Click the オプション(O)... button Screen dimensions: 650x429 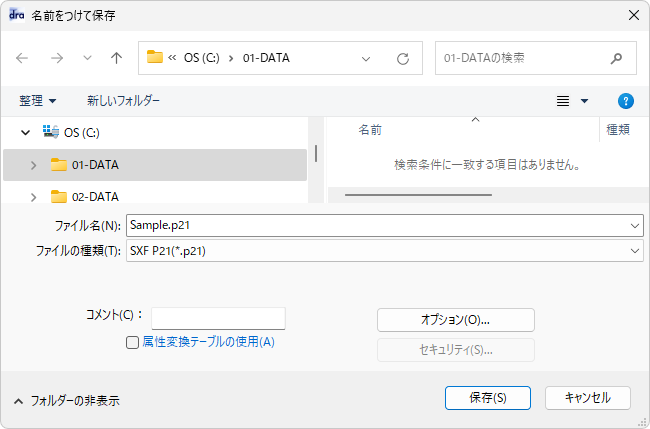pyautogui.click(x=456, y=320)
